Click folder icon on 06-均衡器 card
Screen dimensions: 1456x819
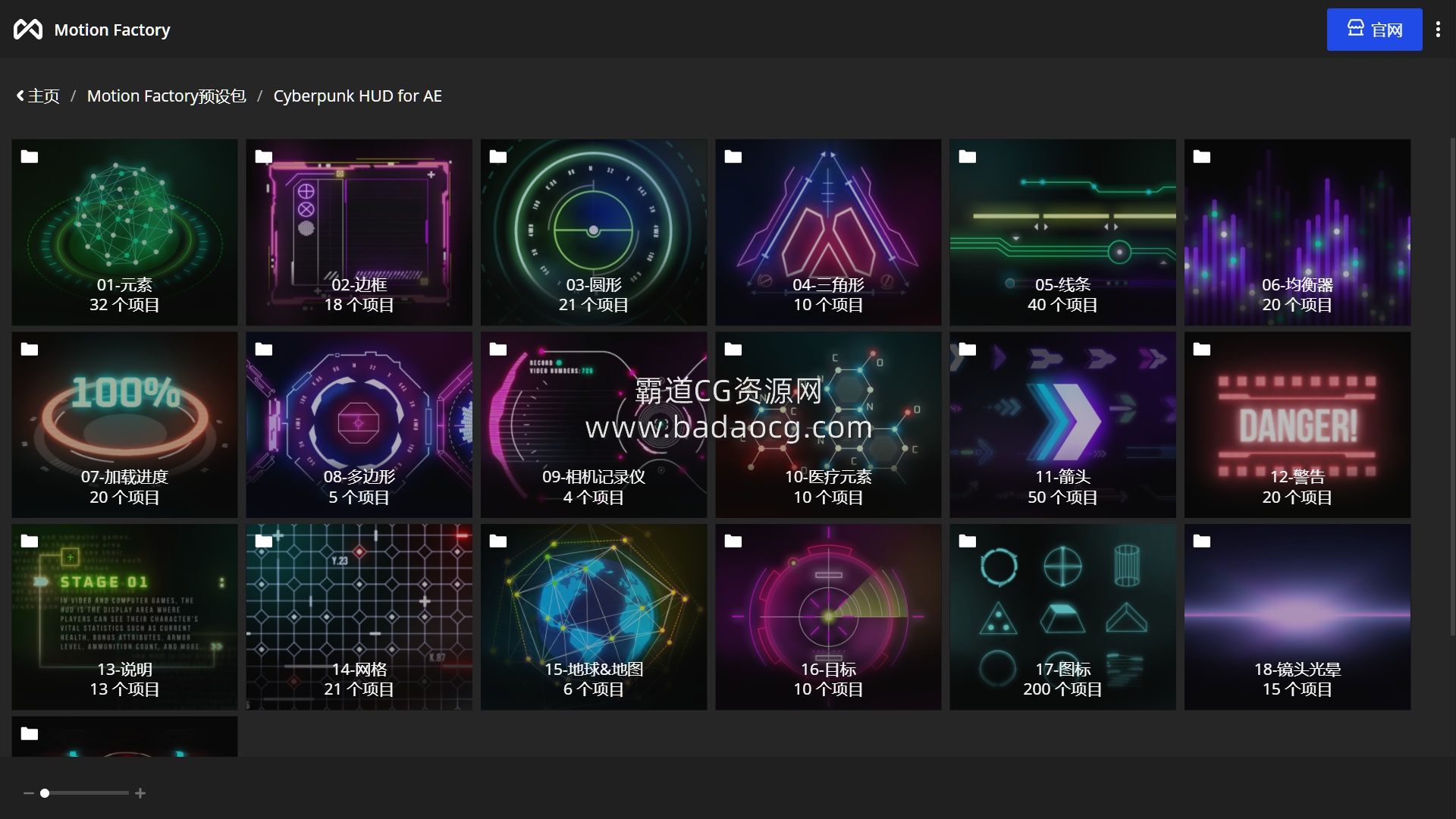coord(1202,157)
